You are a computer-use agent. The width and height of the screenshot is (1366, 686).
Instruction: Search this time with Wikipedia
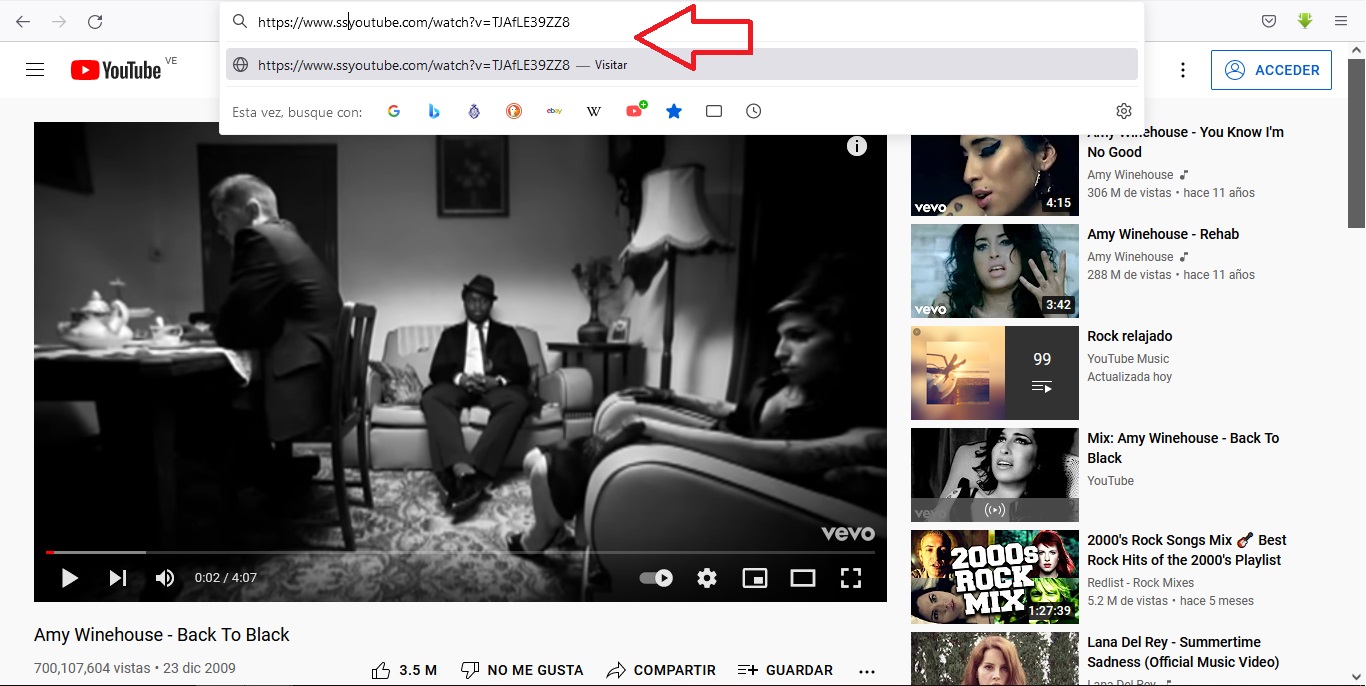594,111
